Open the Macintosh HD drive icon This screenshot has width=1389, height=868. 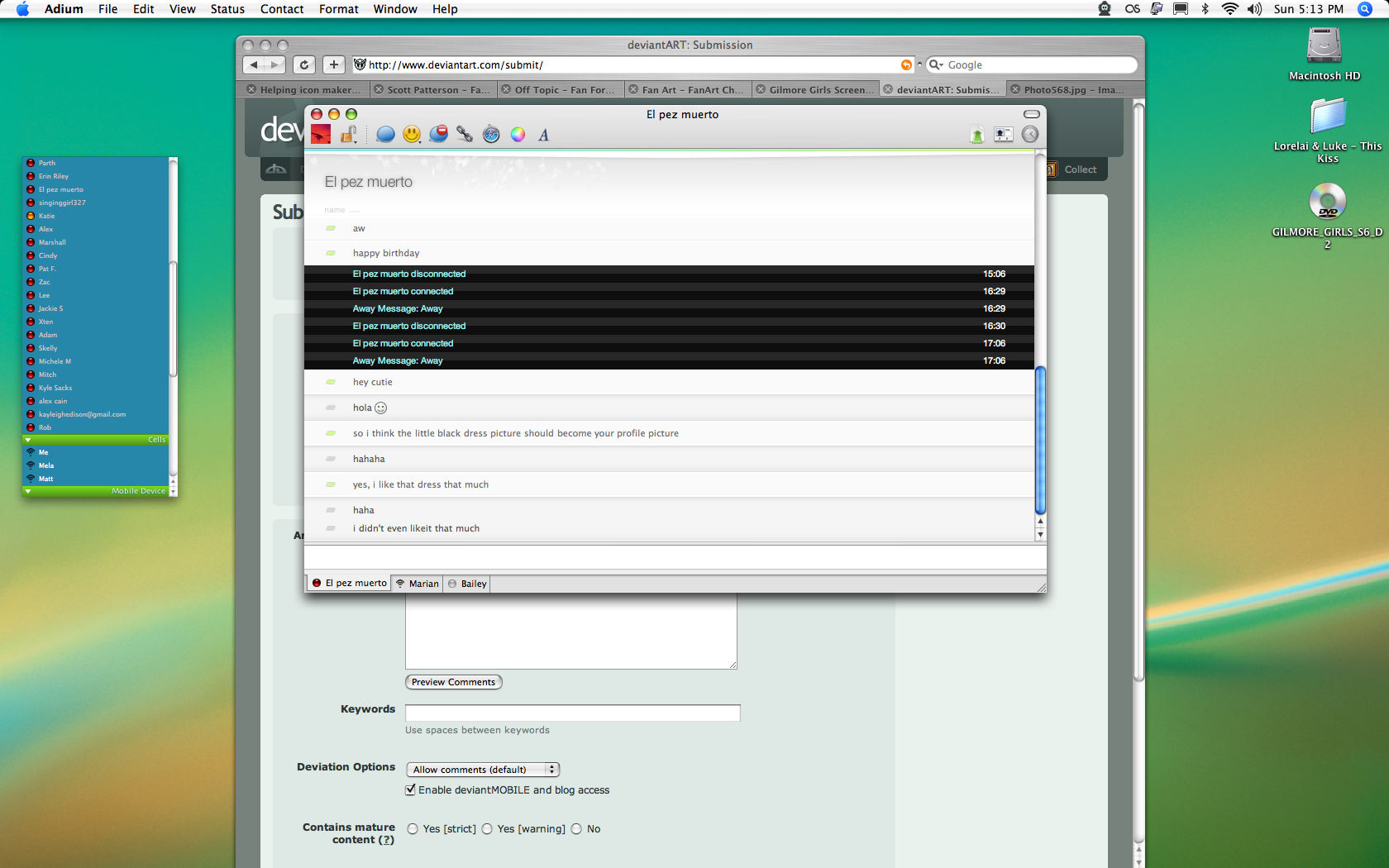1324,46
